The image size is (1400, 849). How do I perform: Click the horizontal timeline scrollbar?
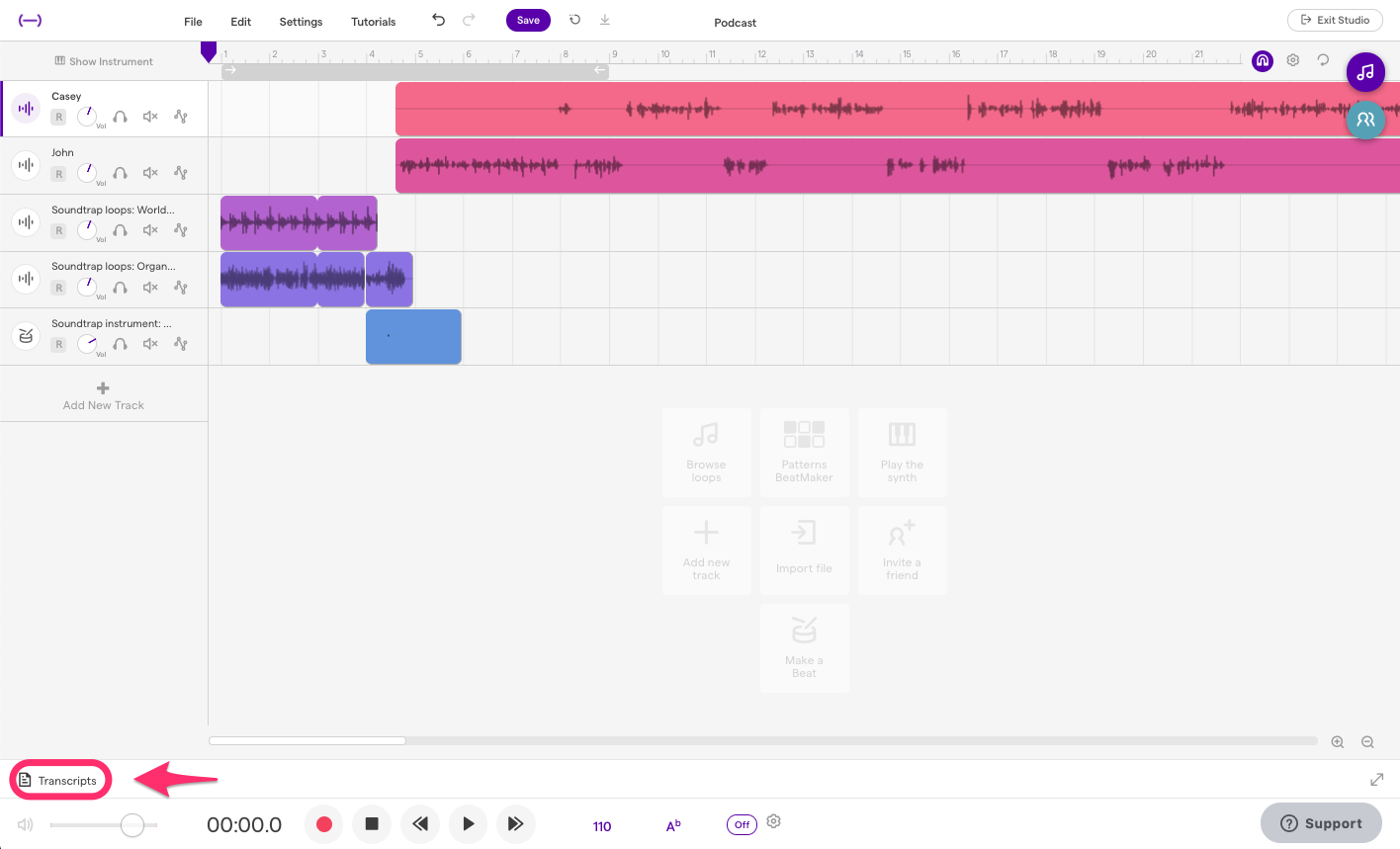click(307, 740)
